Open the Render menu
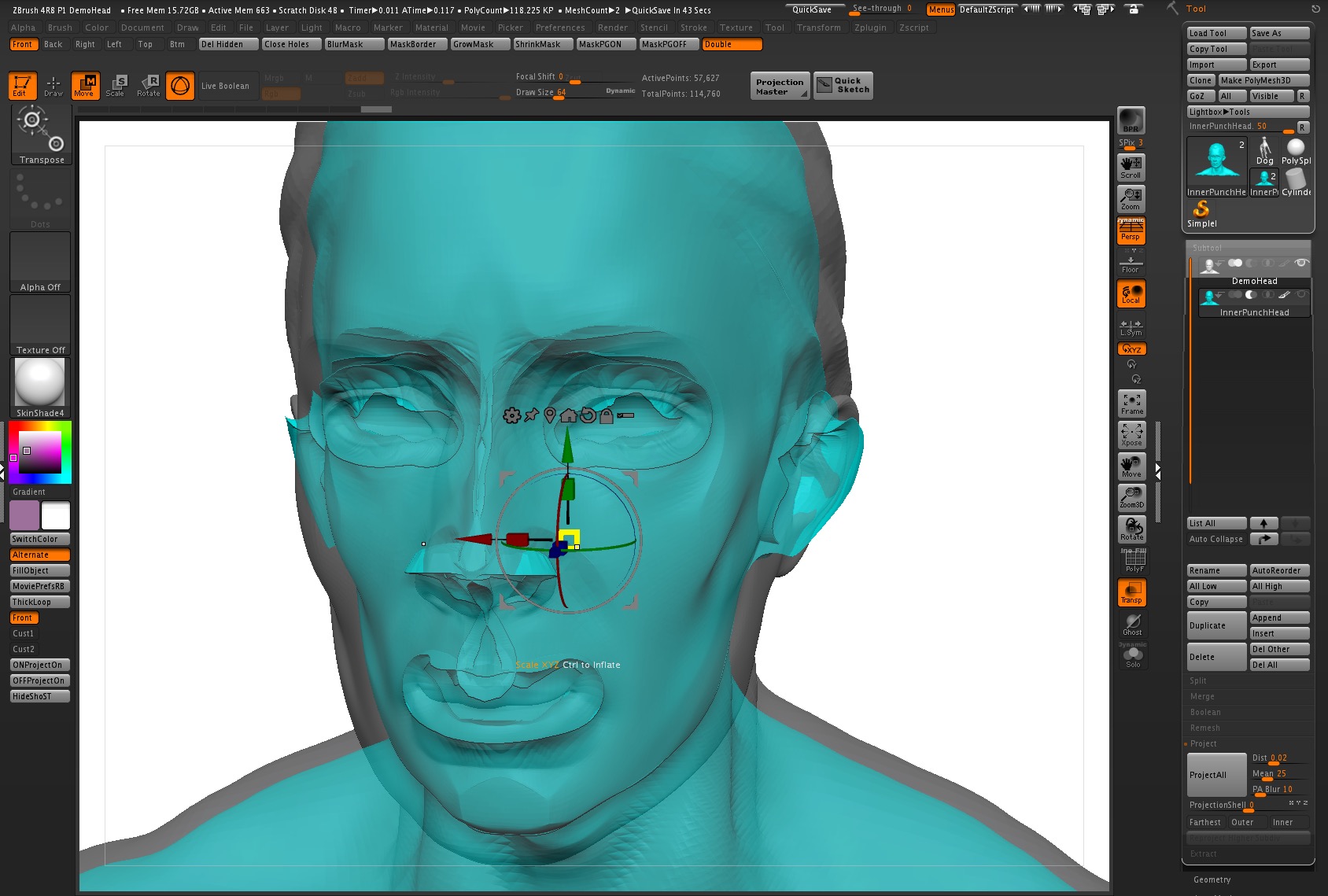Image resolution: width=1328 pixels, height=896 pixels. [613, 28]
